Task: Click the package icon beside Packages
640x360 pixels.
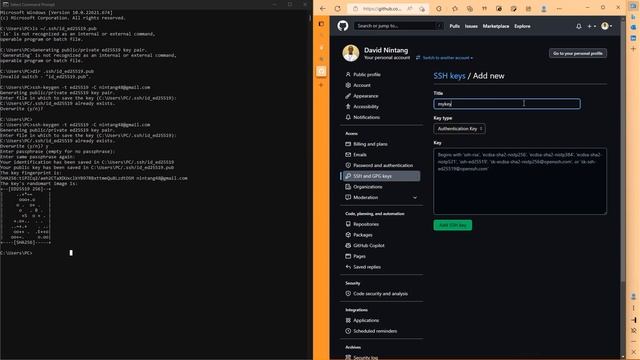Action: 348,235
